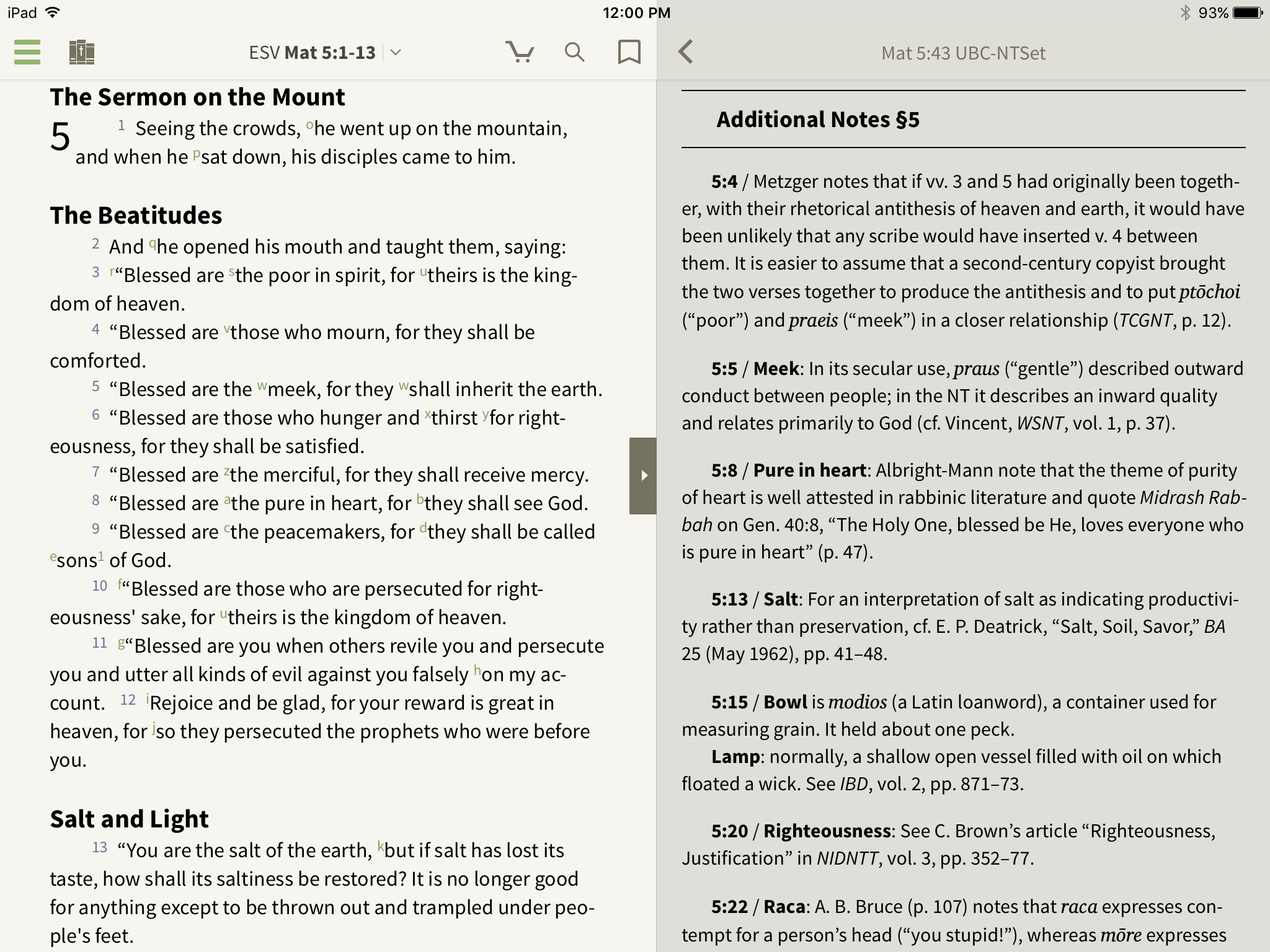Tap verse number 7

tap(95, 472)
